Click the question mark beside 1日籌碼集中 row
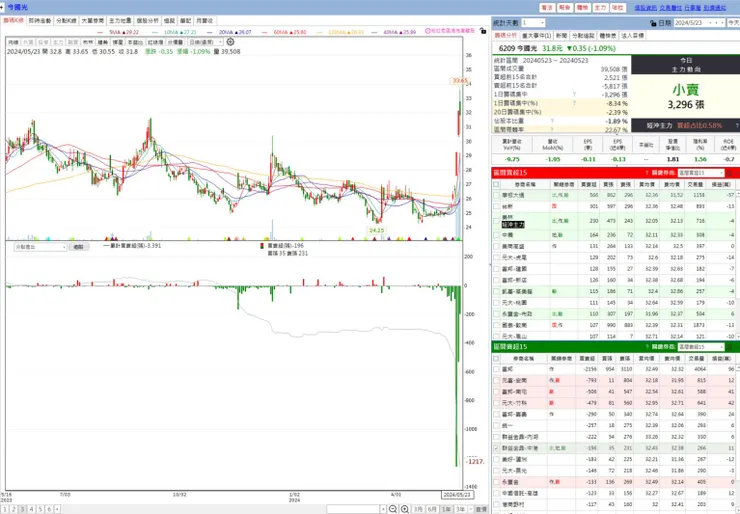Image resolution: width=740 pixels, height=514 pixels. coord(574,94)
